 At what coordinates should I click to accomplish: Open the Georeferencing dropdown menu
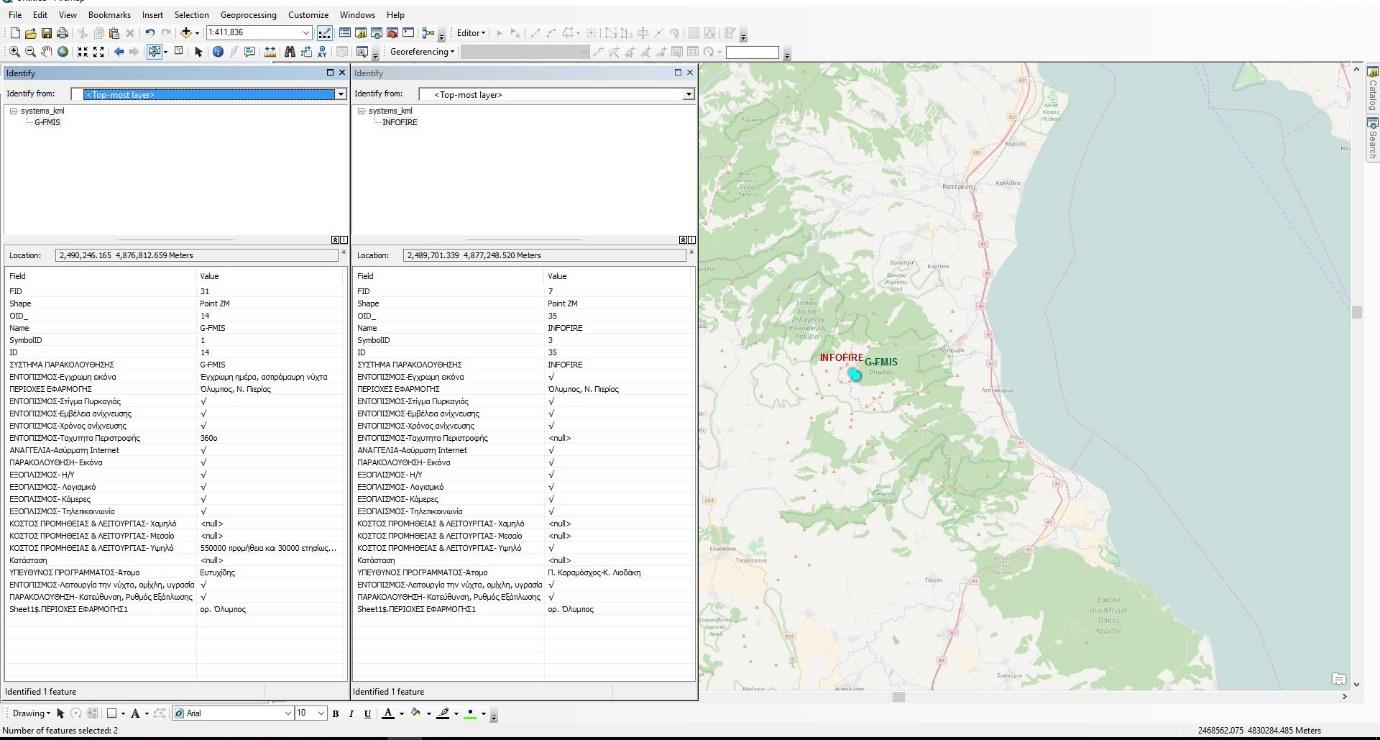(x=422, y=52)
